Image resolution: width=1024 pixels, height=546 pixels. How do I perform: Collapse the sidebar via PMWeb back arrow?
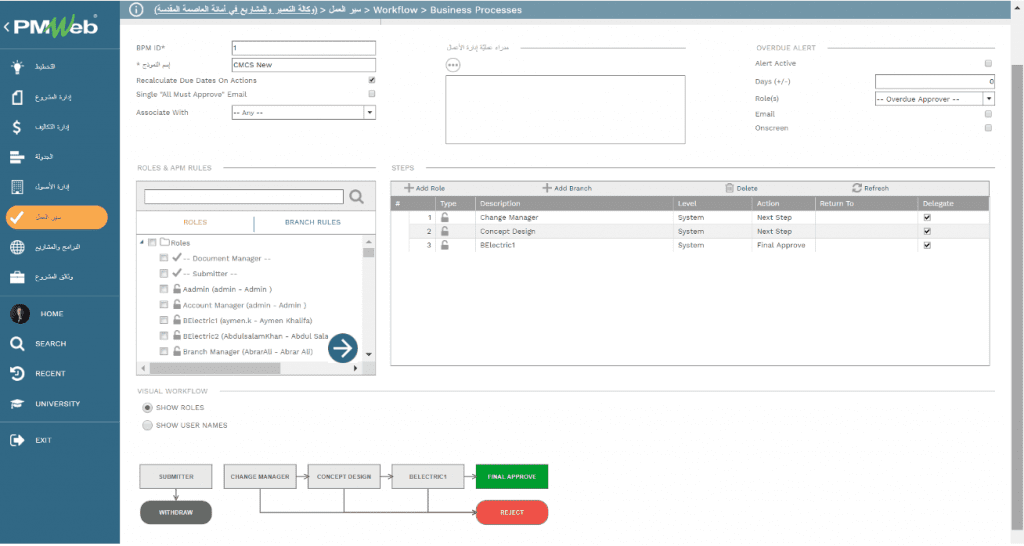(x=7, y=27)
